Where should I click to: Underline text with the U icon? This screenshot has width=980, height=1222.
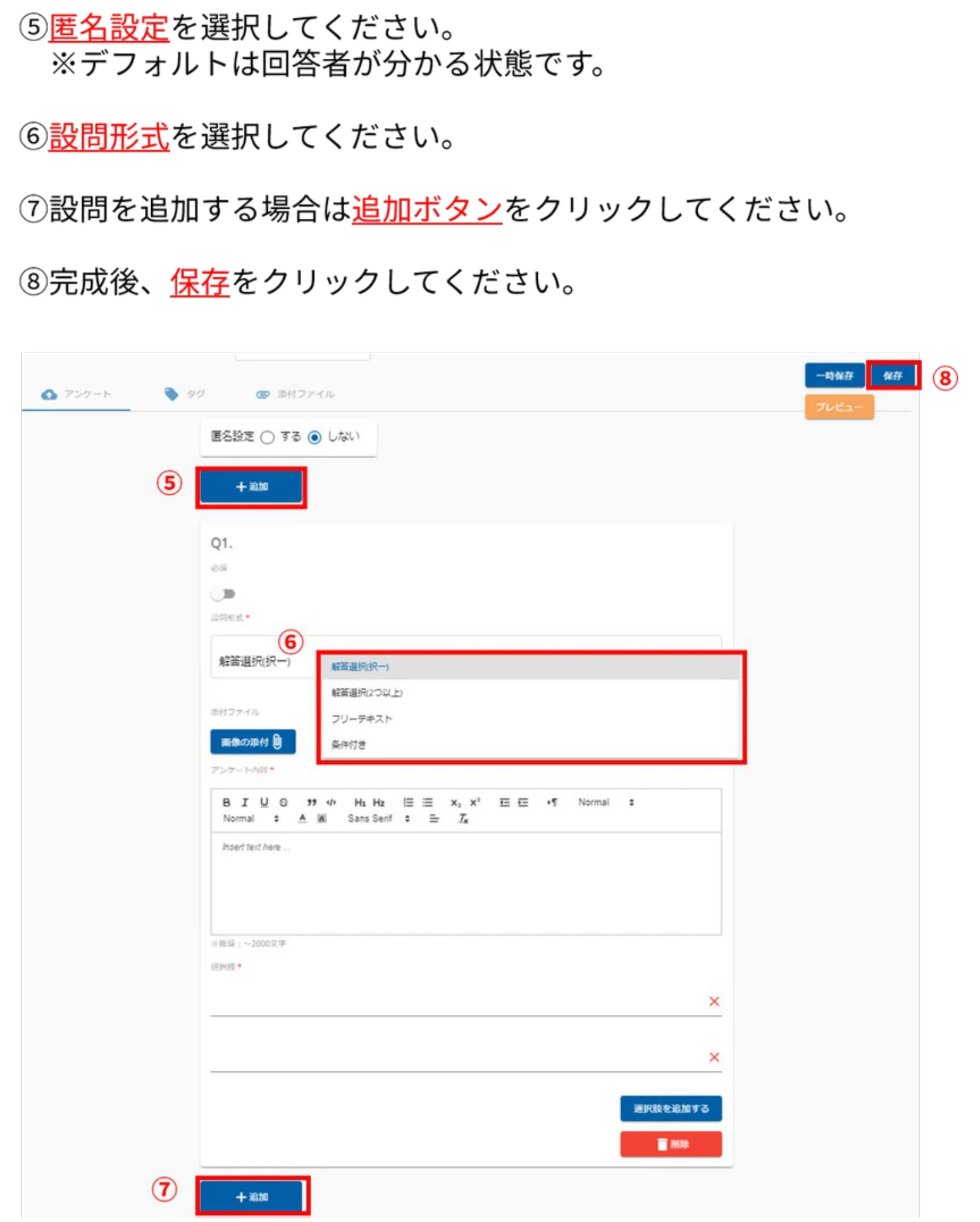pyautogui.click(x=264, y=802)
